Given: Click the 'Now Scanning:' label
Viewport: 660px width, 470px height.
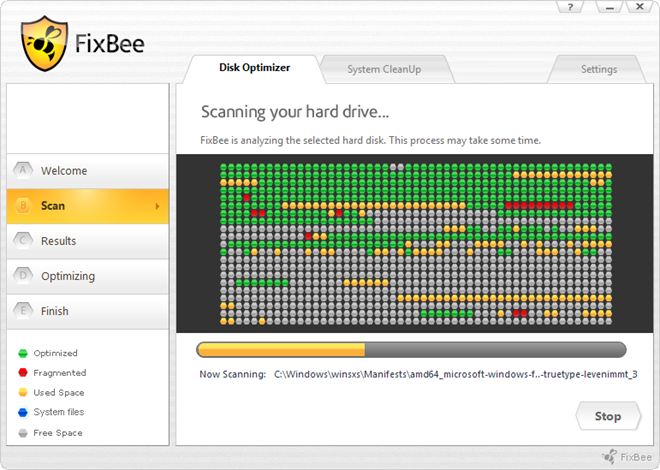Looking at the screenshot, I should [x=233, y=374].
